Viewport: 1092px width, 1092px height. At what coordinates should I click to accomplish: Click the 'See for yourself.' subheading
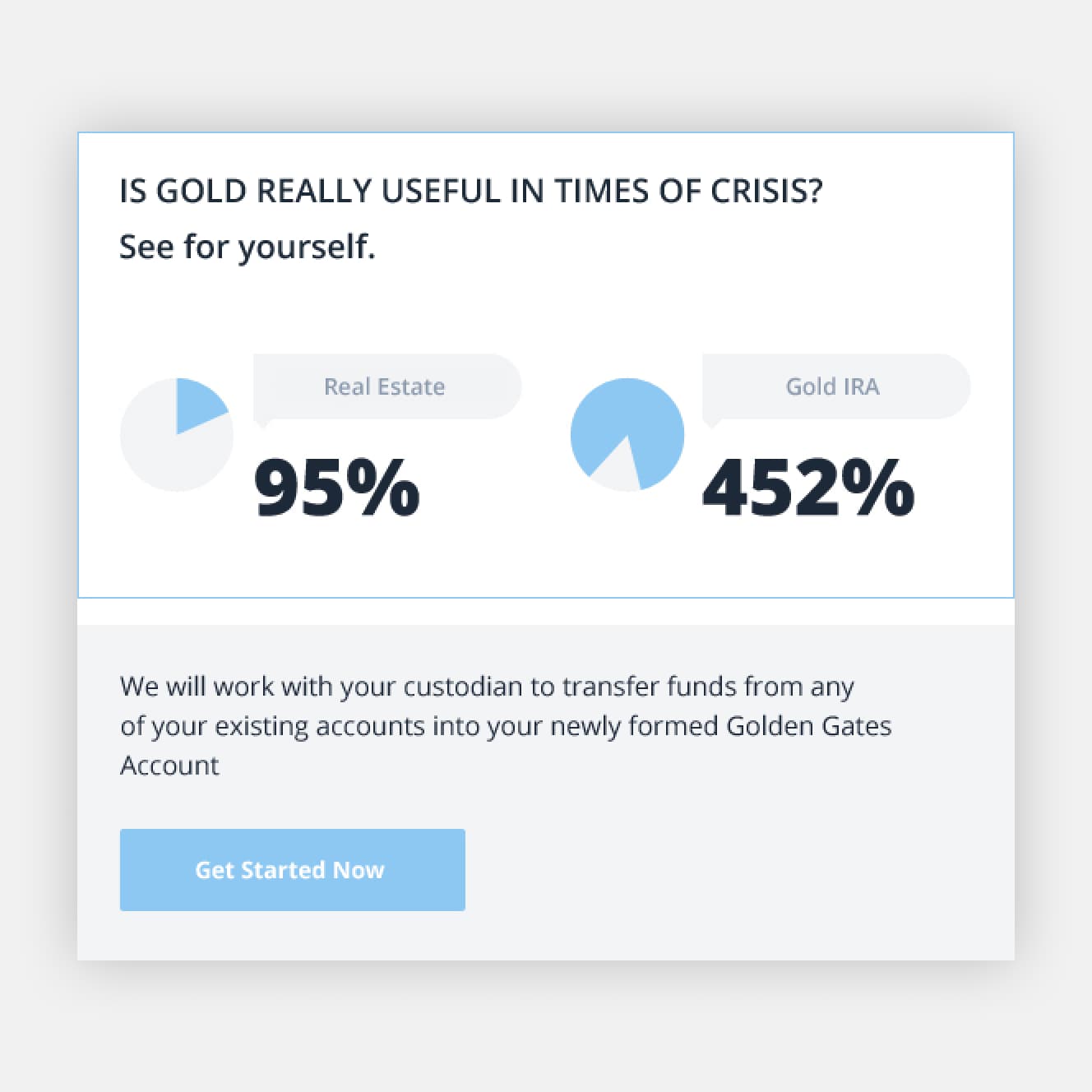248,247
